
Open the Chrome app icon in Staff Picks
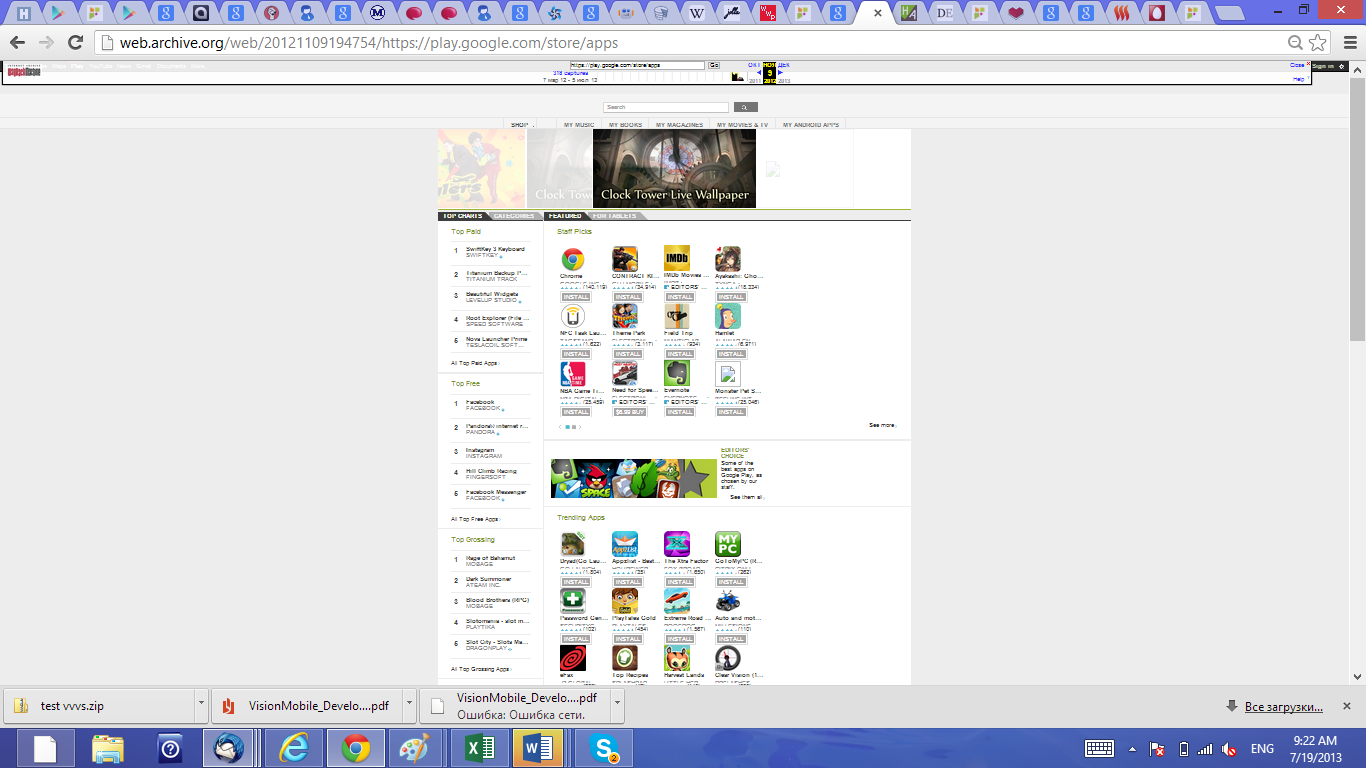pyautogui.click(x=573, y=260)
